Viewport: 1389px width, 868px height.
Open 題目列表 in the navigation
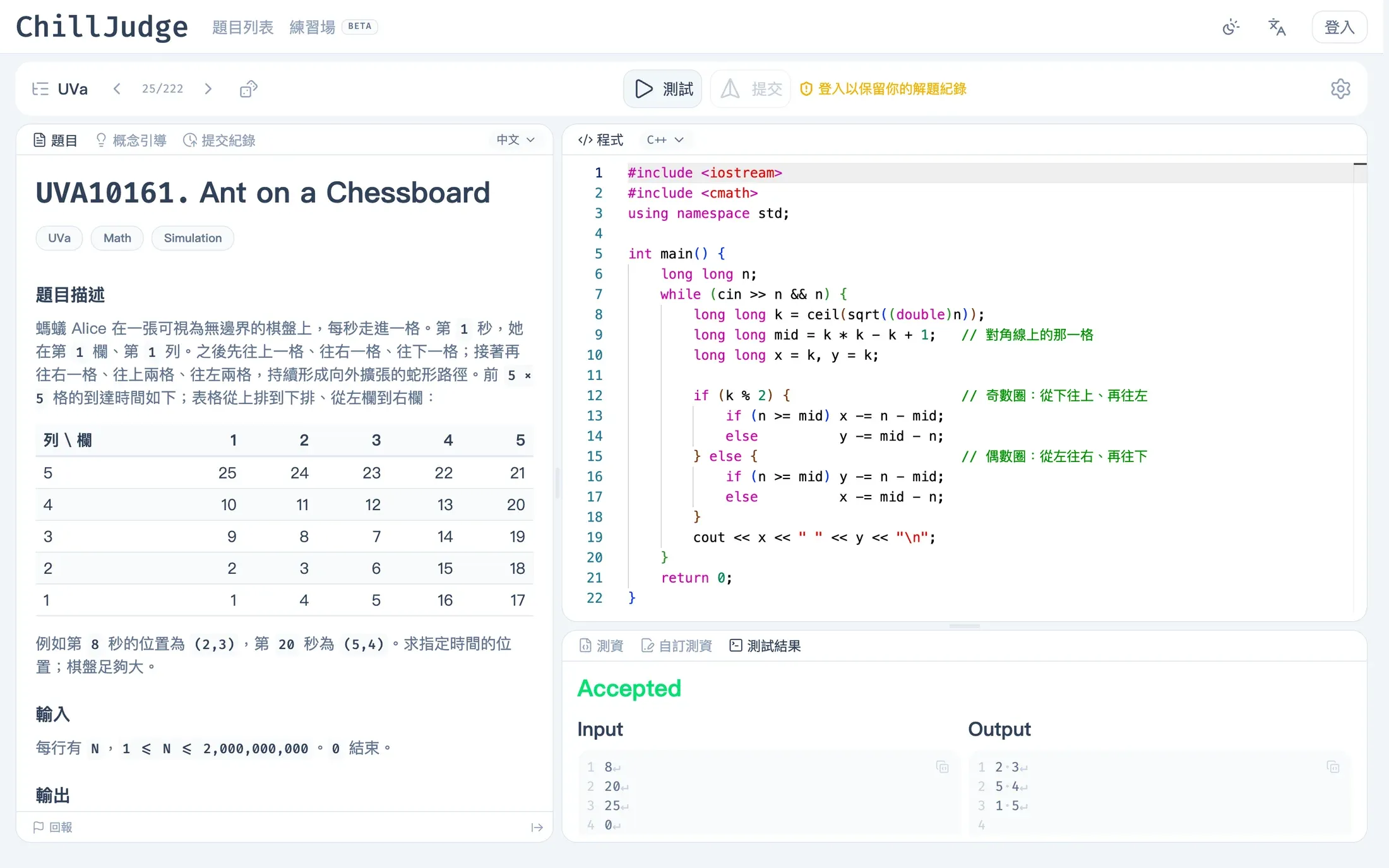pos(242,27)
